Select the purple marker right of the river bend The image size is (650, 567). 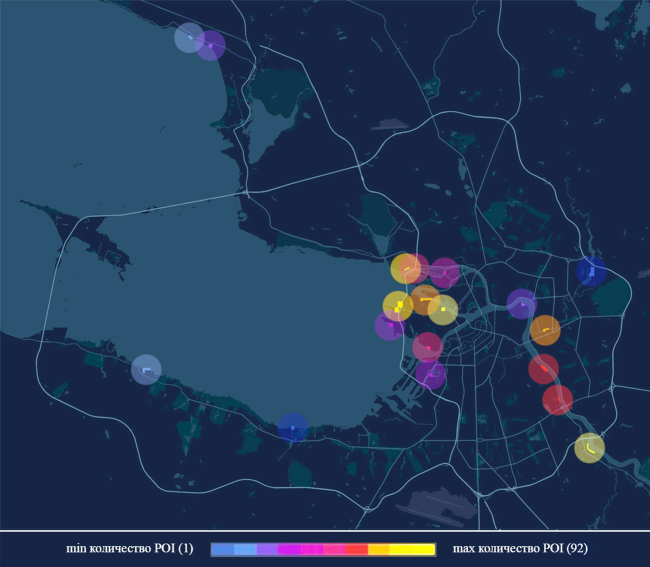(x=521, y=303)
